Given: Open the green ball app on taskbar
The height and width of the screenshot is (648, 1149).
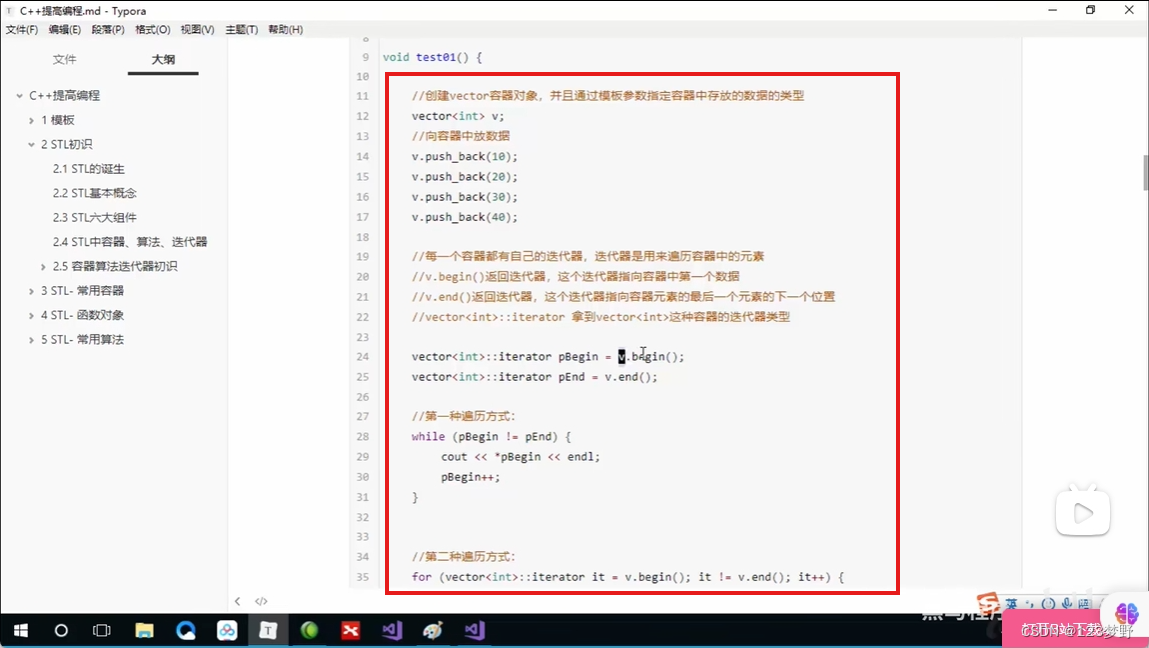Looking at the screenshot, I should [309, 630].
